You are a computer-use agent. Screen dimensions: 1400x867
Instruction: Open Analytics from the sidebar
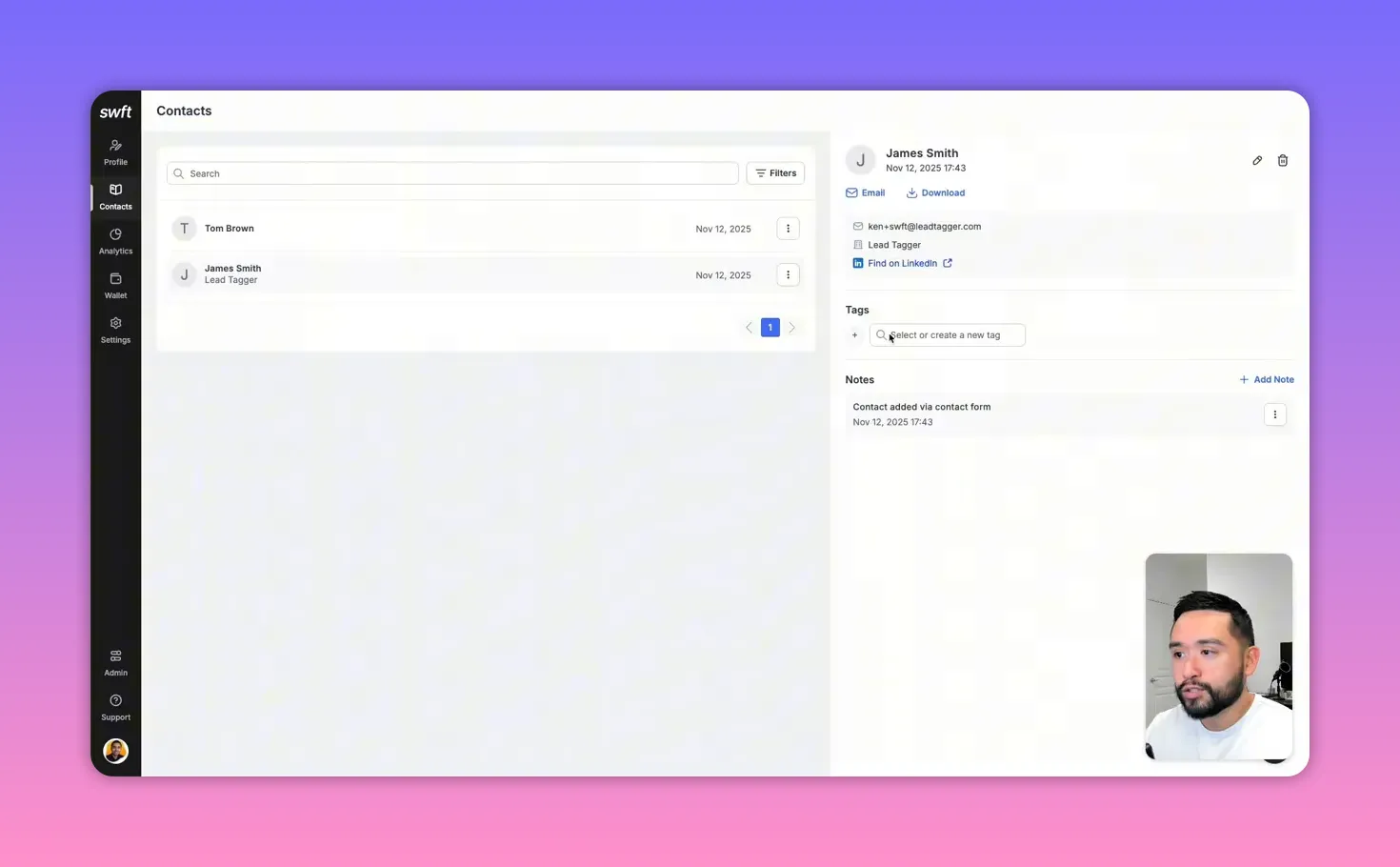click(x=115, y=241)
